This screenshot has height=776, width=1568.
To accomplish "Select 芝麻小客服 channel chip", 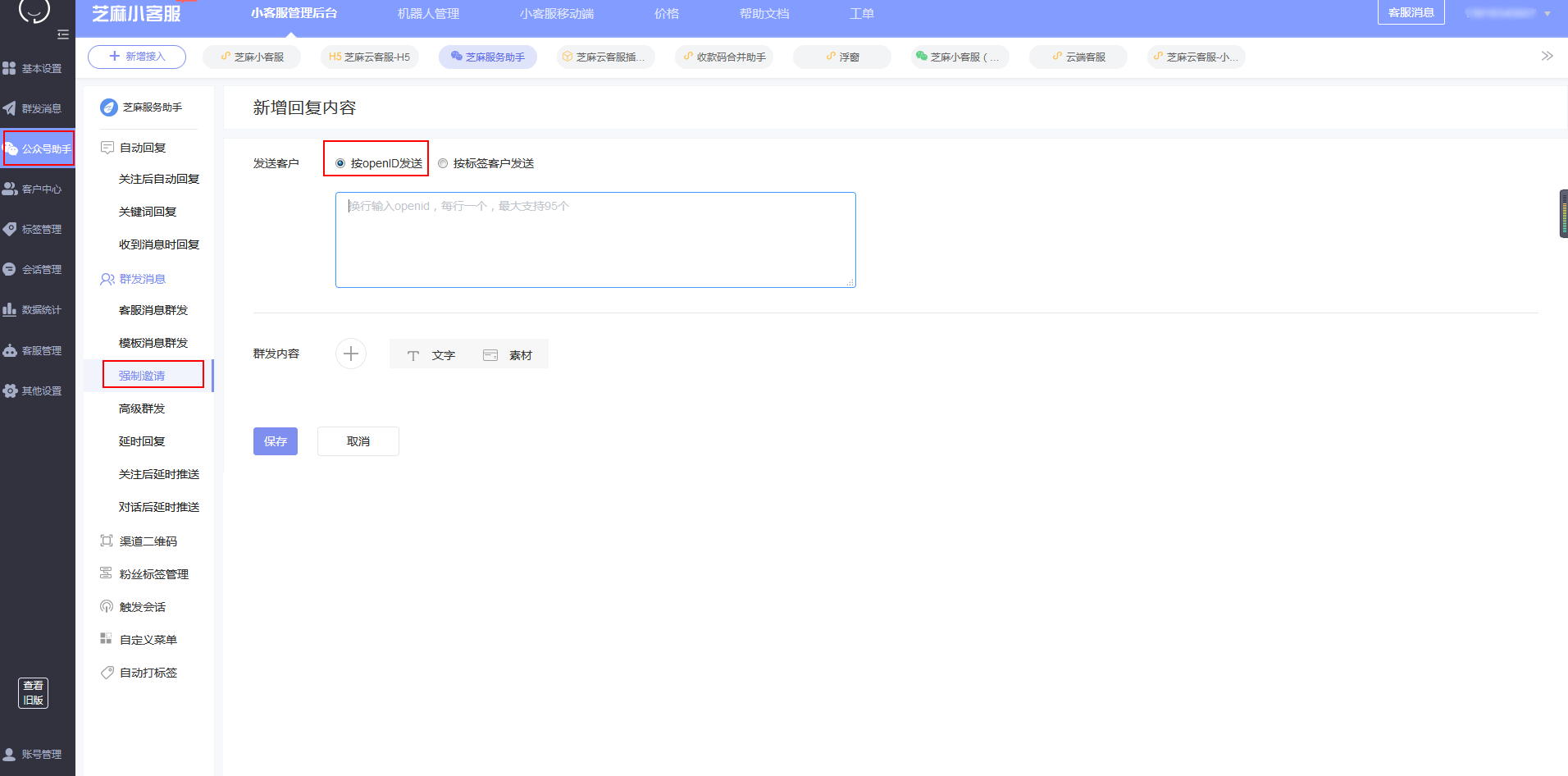I will pyautogui.click(x=252, y=57).
